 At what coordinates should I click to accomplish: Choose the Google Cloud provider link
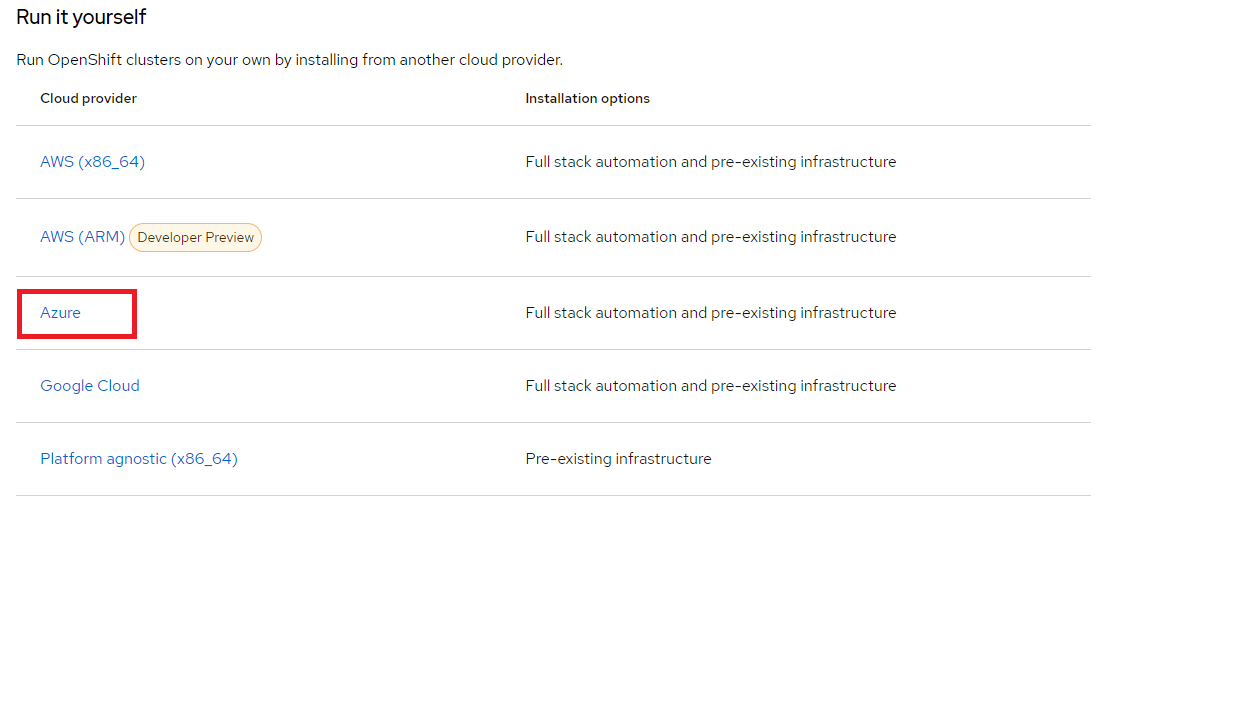click(90, 386)
